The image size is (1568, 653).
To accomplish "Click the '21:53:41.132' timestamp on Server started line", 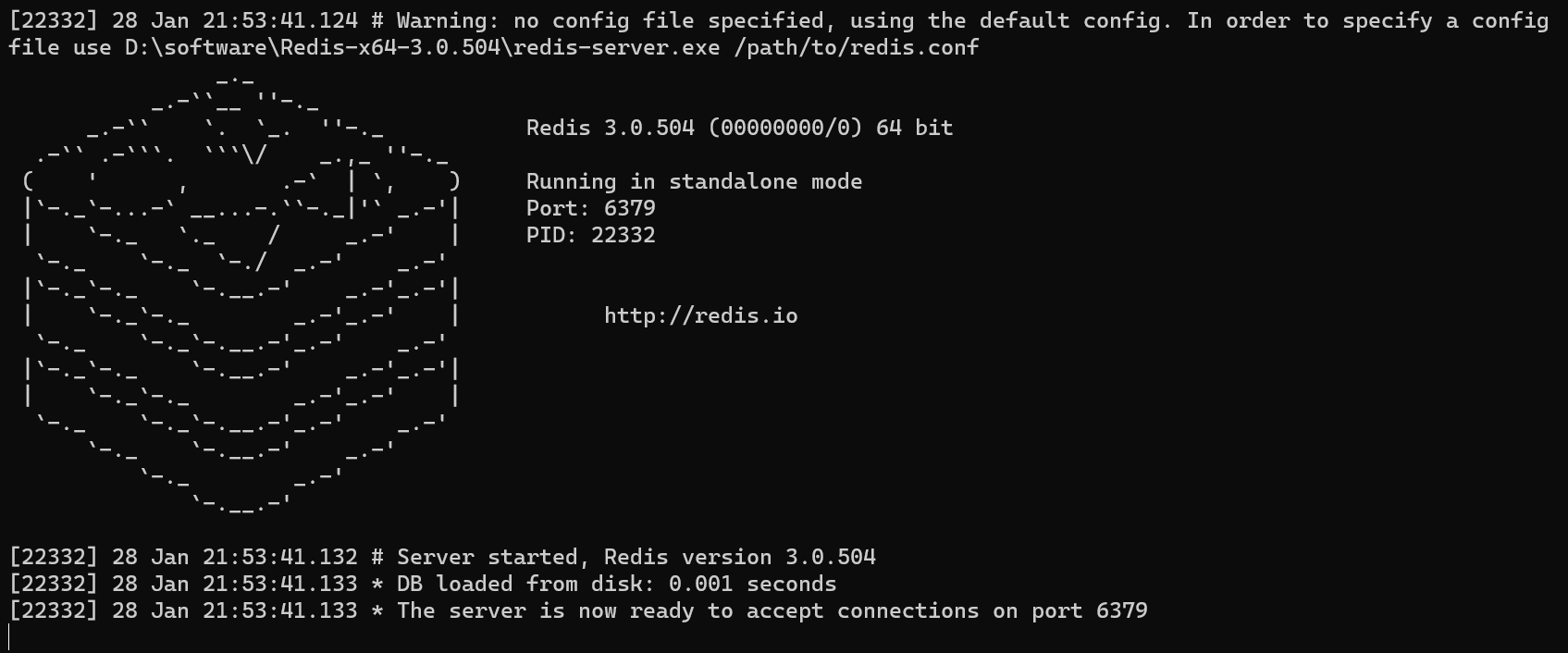I will click(279, 557).
